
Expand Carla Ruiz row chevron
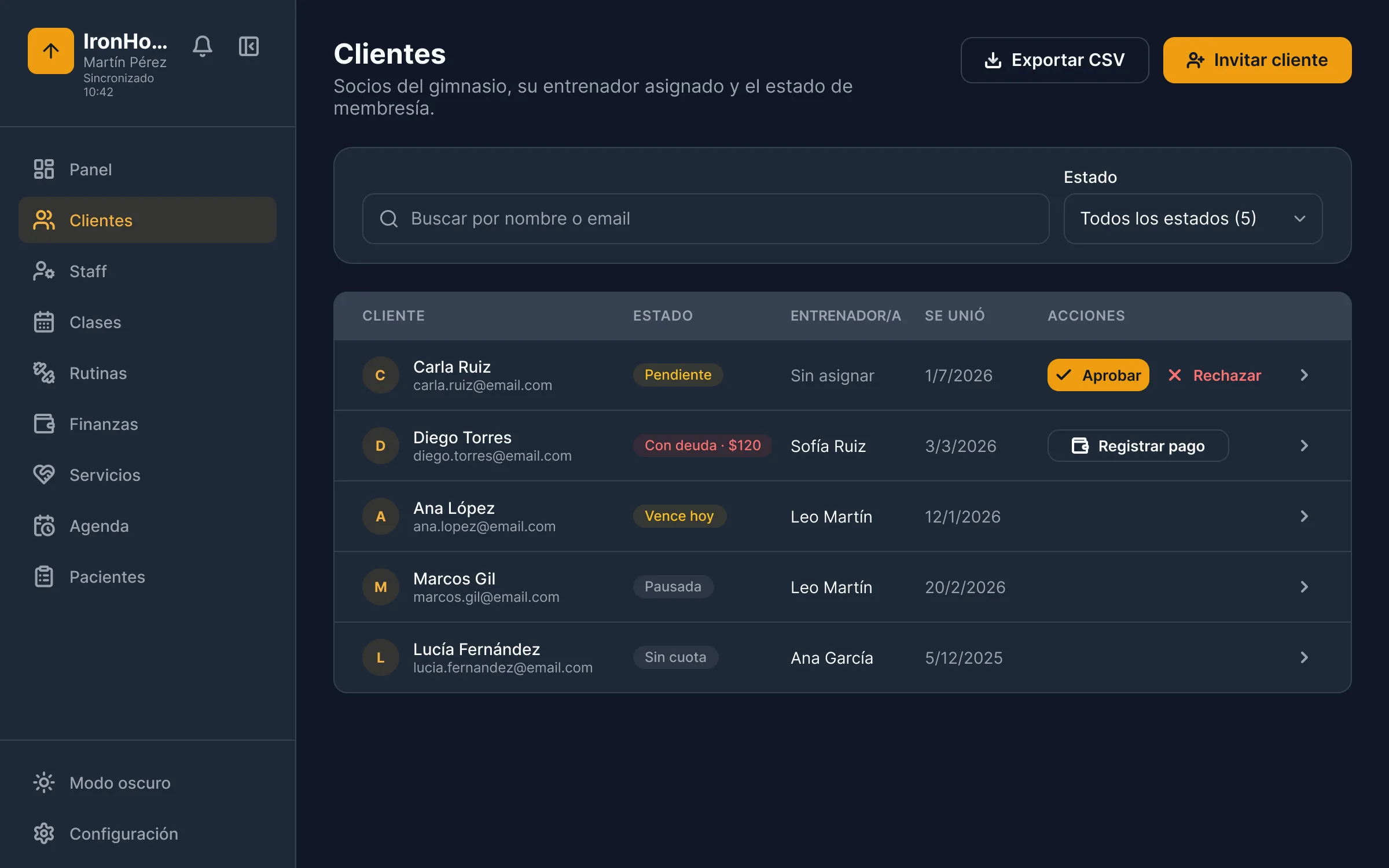coord(1305,375)
